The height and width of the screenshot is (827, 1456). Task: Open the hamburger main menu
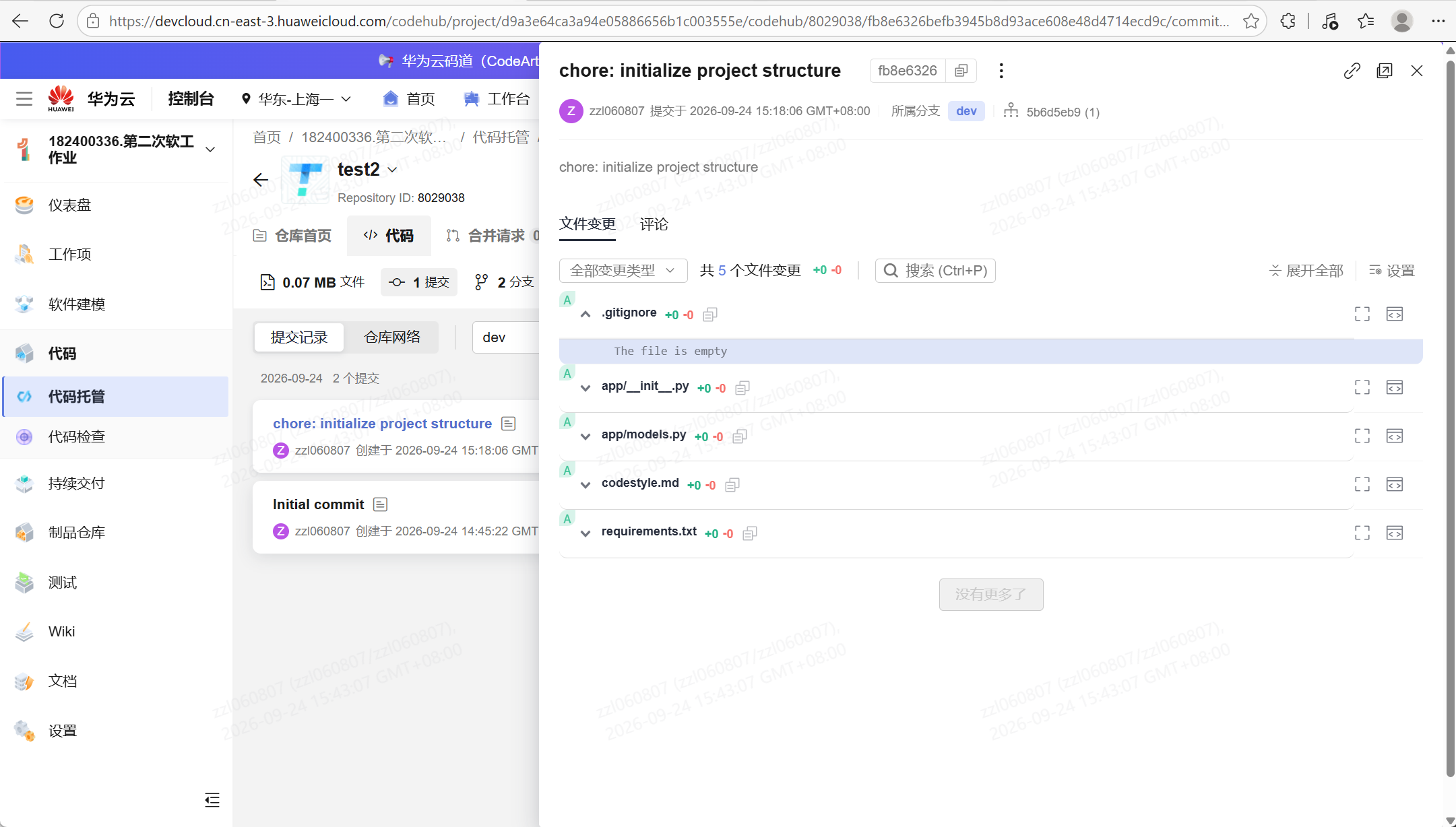24,99
